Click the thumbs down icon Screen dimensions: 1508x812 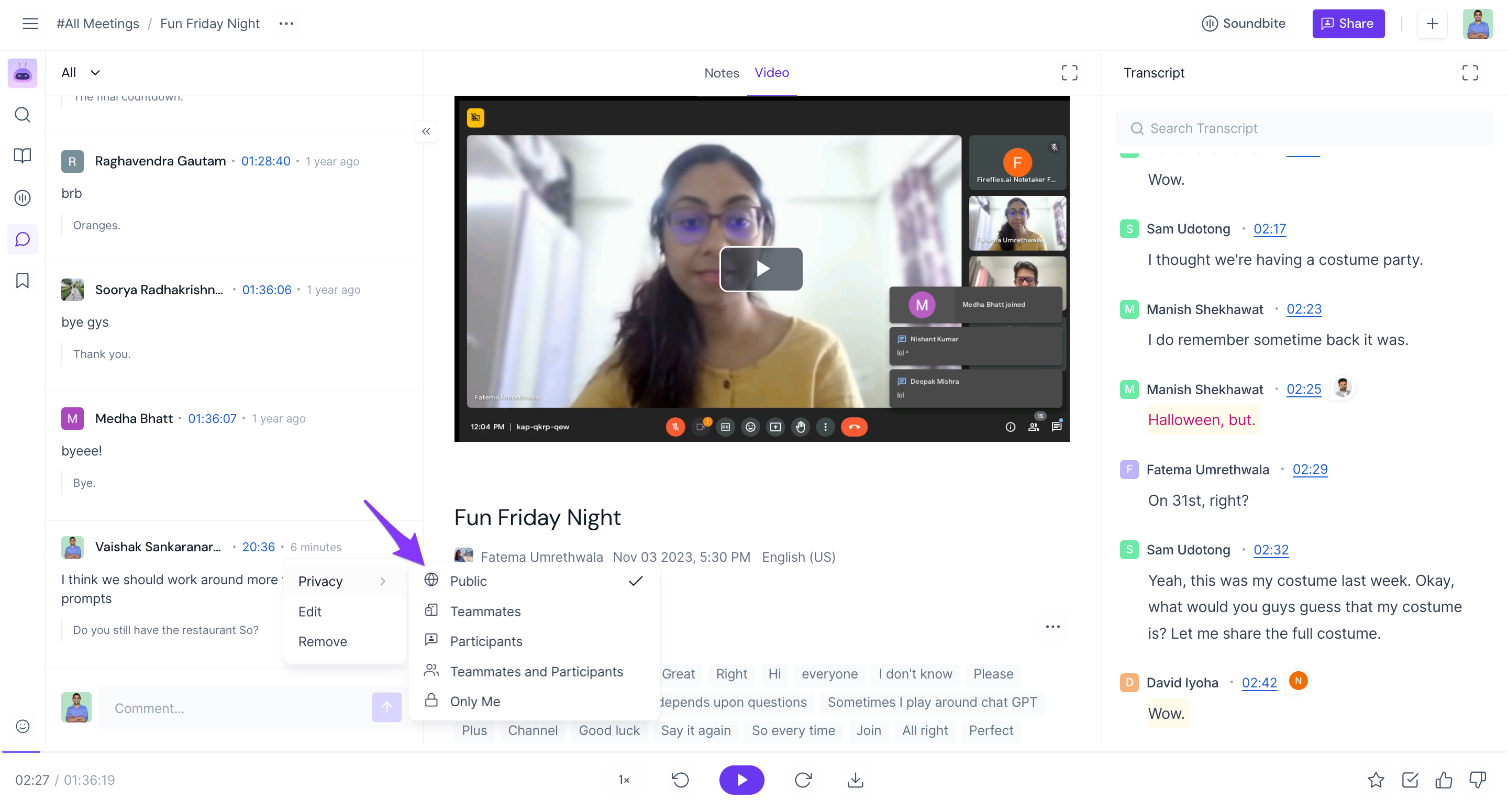pyautogui.click(x=1478, y=779)
